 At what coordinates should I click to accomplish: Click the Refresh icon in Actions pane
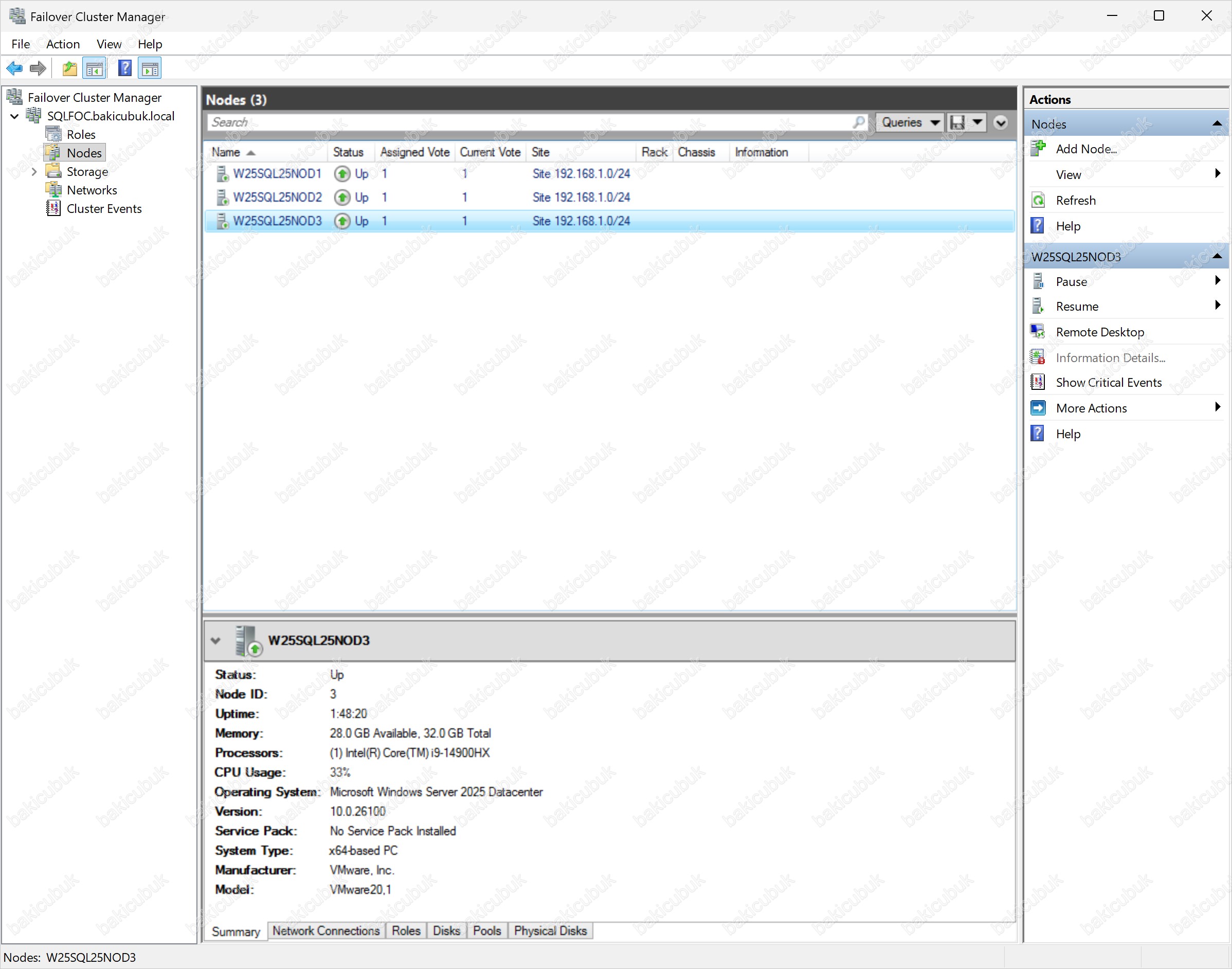pos(1038,200)
